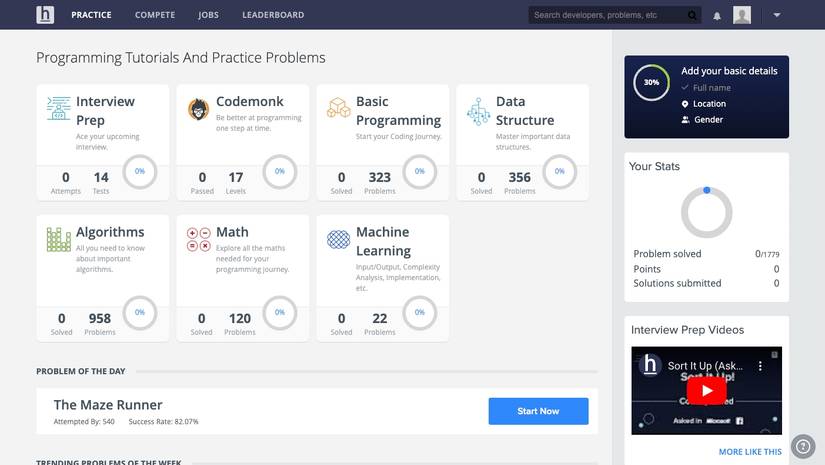This screenshot has height=465, width=825.
Task: Open the Machine Learning mesh icon
Action: click(338, 239)
